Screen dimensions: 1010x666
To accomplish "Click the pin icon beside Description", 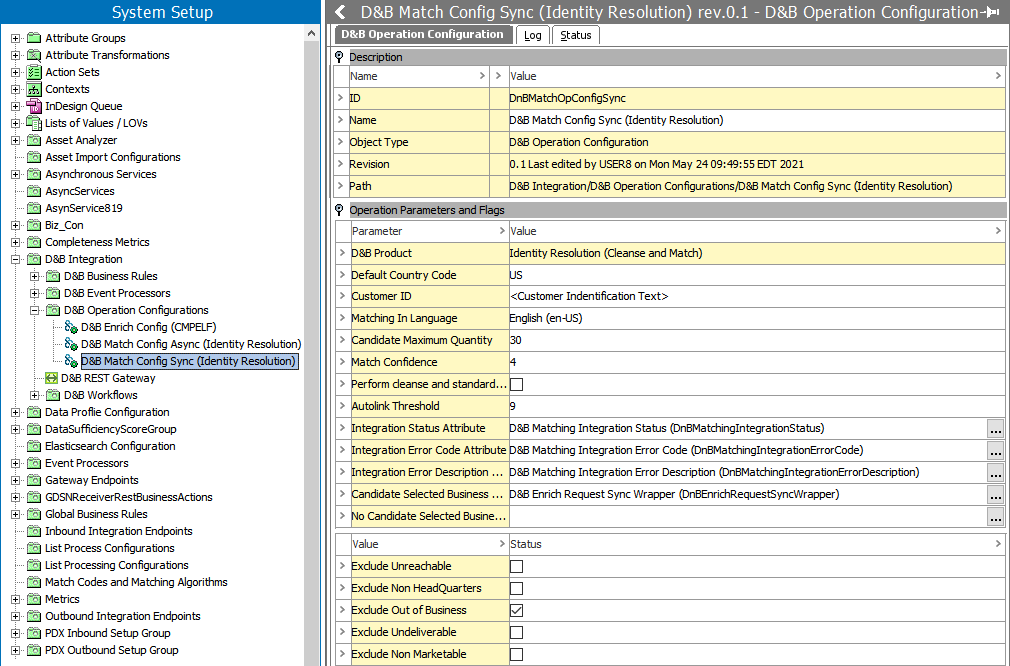I will coord(339,57).
